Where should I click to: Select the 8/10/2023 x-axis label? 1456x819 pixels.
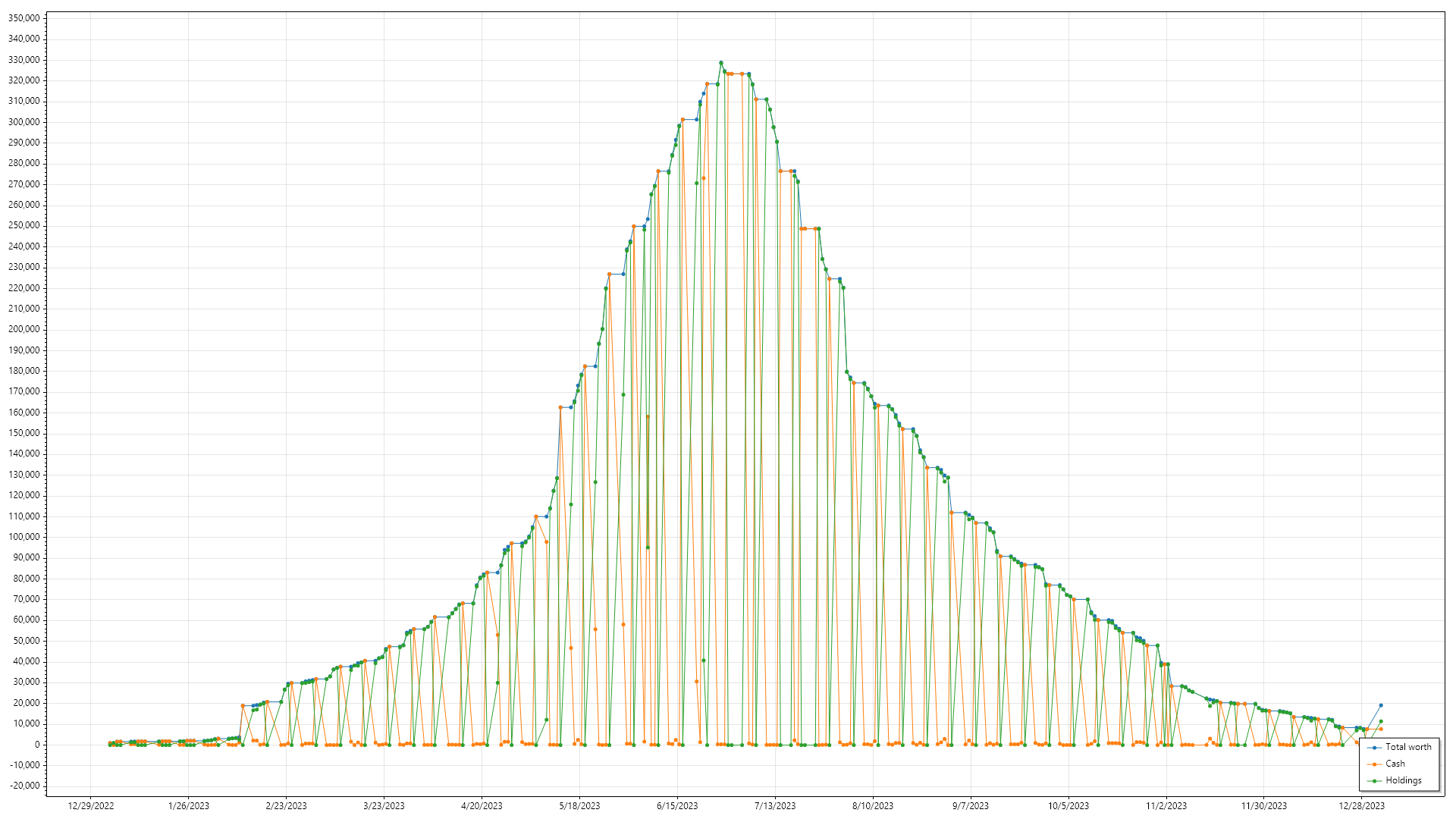pyautogui.click(x=874, y=806)
